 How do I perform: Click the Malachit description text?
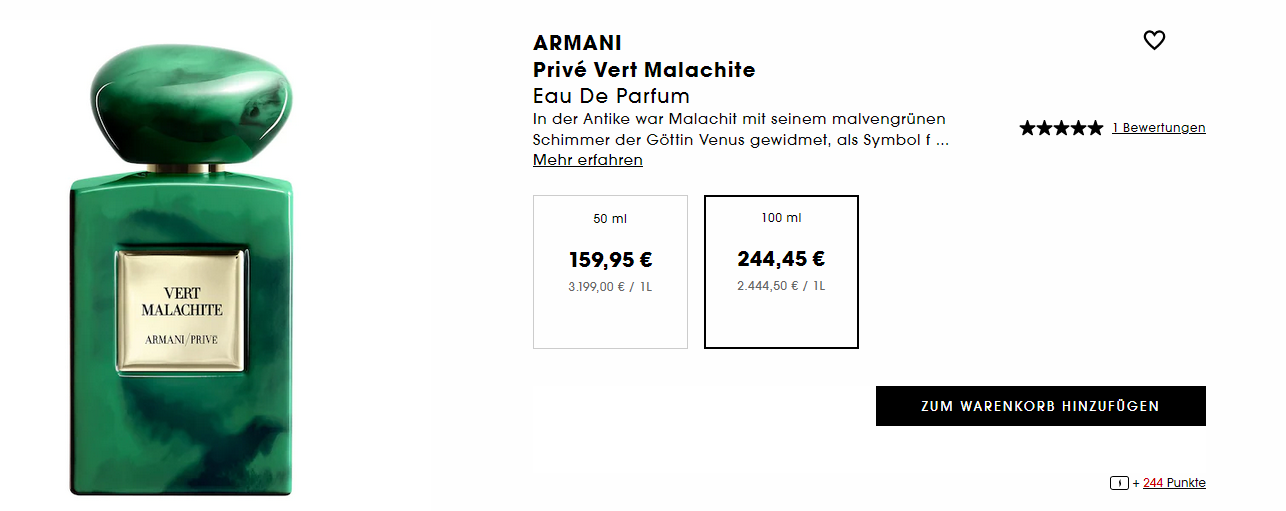(740, 129)
